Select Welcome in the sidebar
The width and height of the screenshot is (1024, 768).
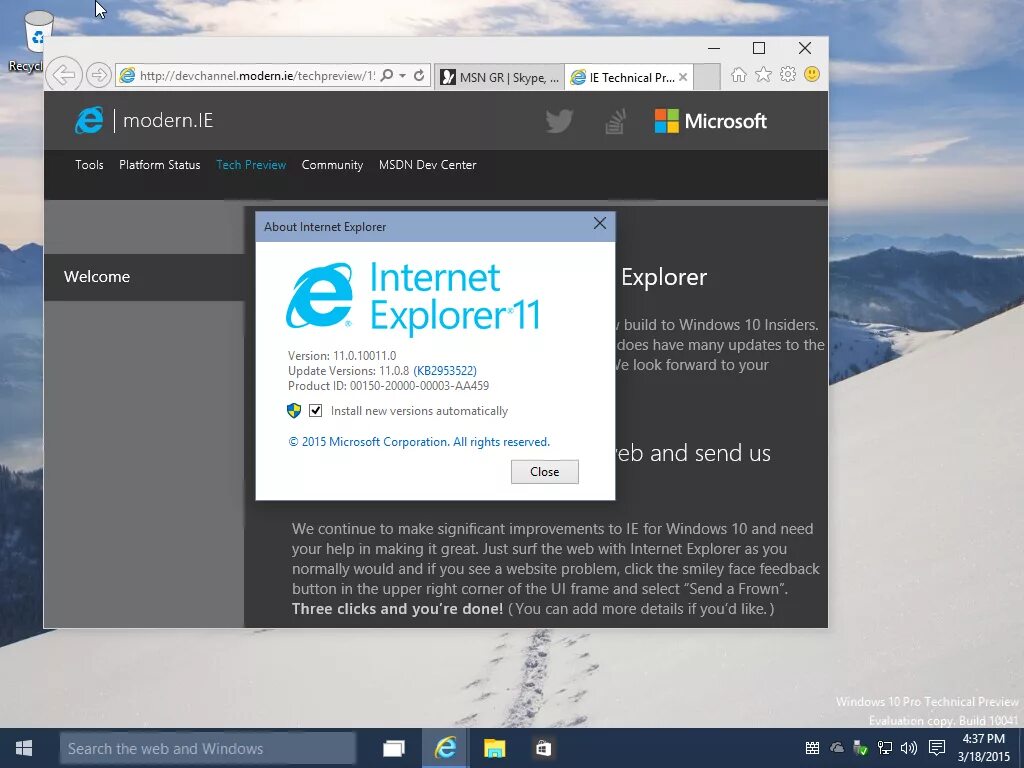(x=144, y=277)
